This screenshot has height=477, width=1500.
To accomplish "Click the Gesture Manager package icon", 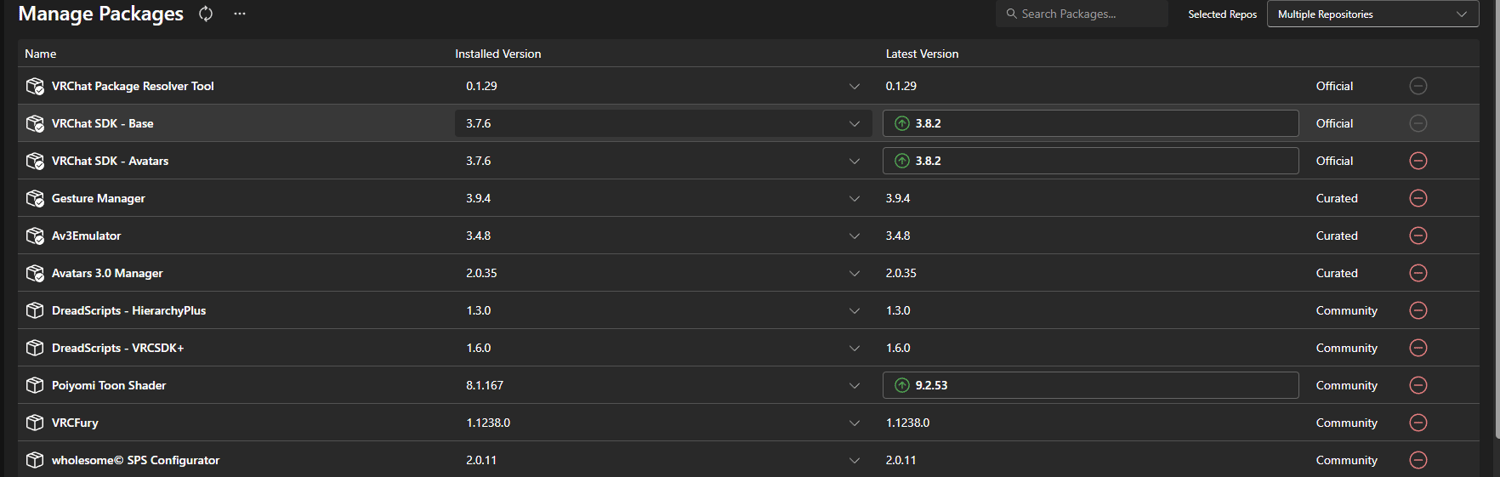I will click(35, 198).
